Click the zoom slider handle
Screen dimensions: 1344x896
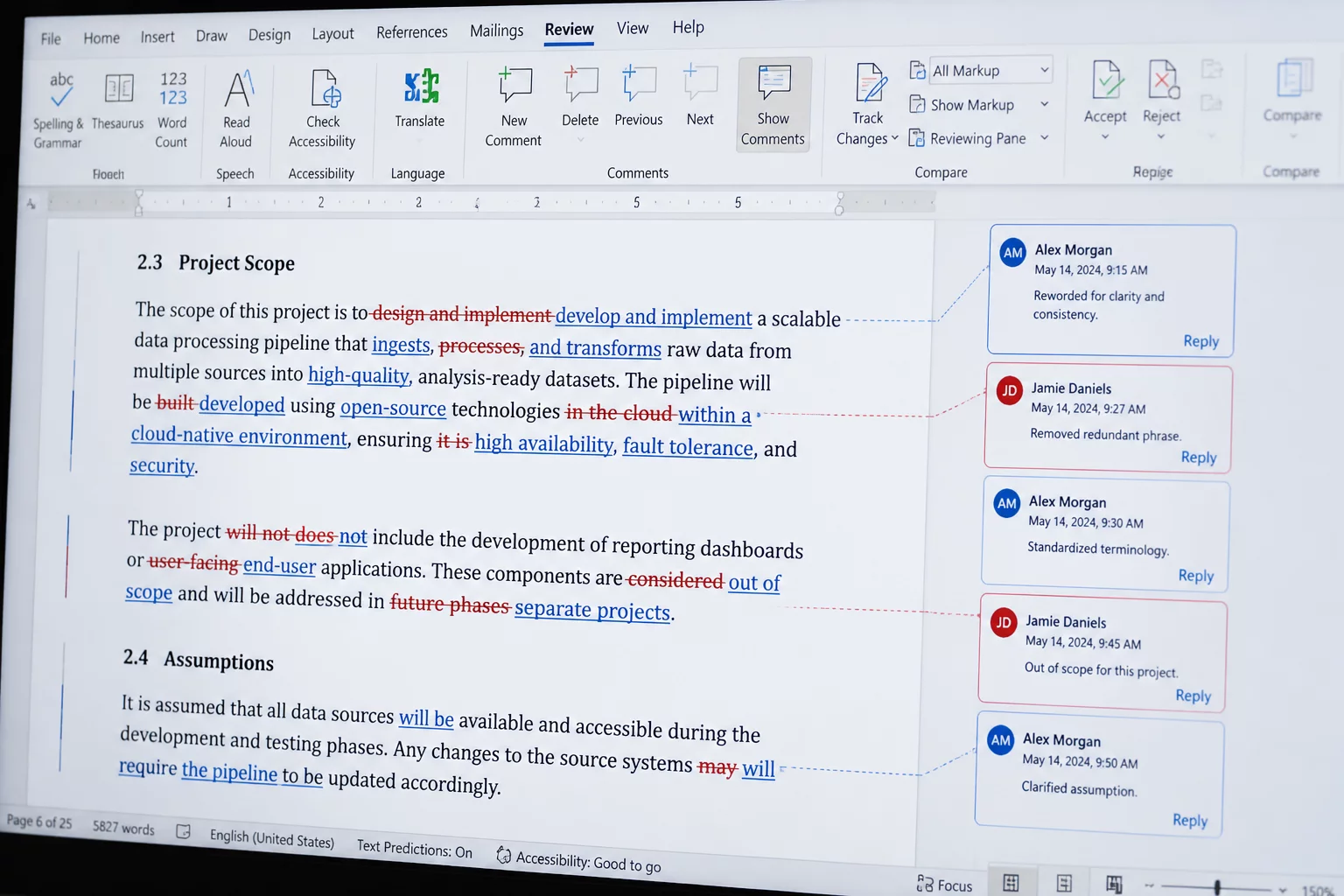click(x=1217, y=887)
